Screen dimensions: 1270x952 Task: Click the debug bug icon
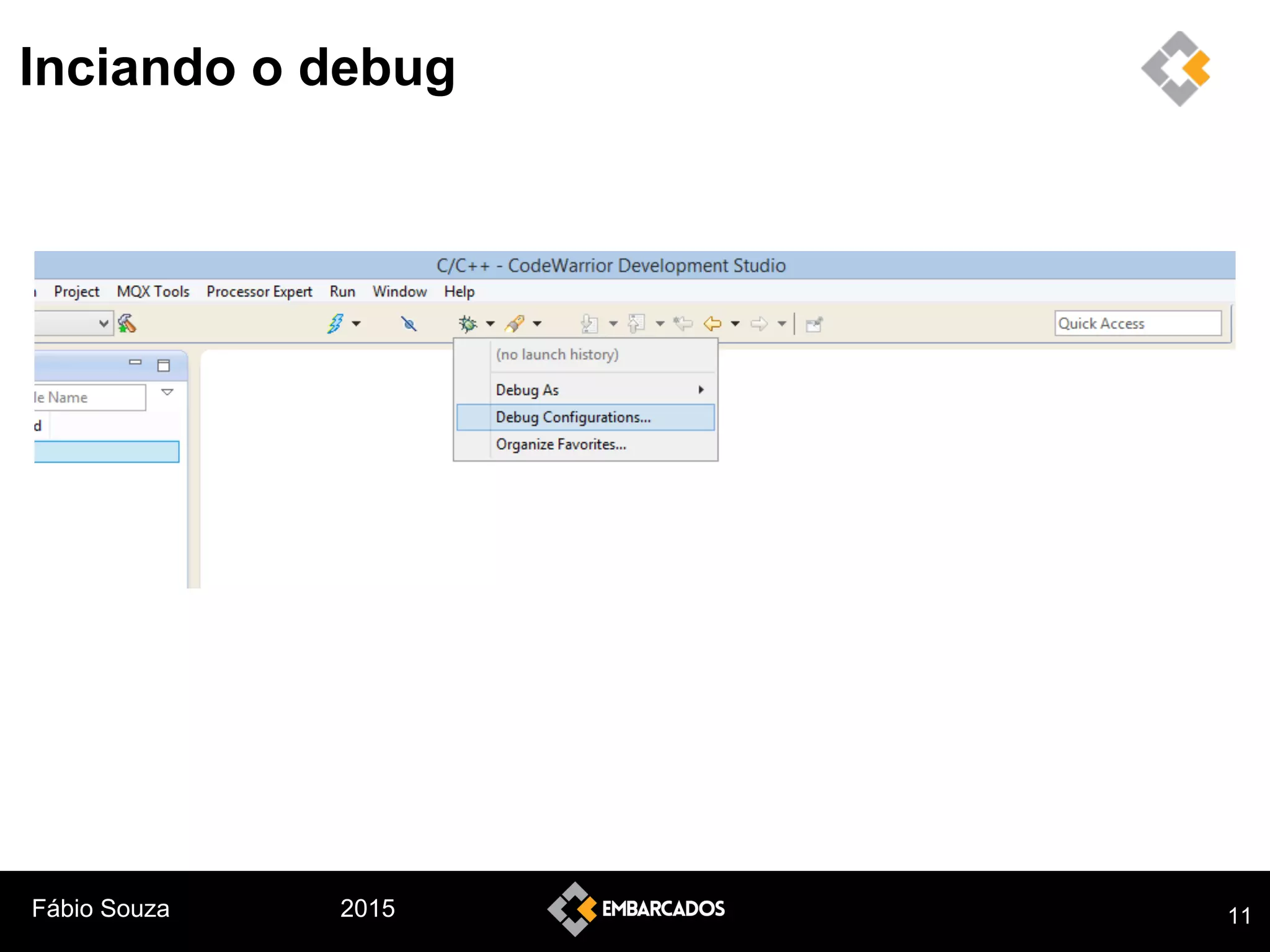pos(468,324)
